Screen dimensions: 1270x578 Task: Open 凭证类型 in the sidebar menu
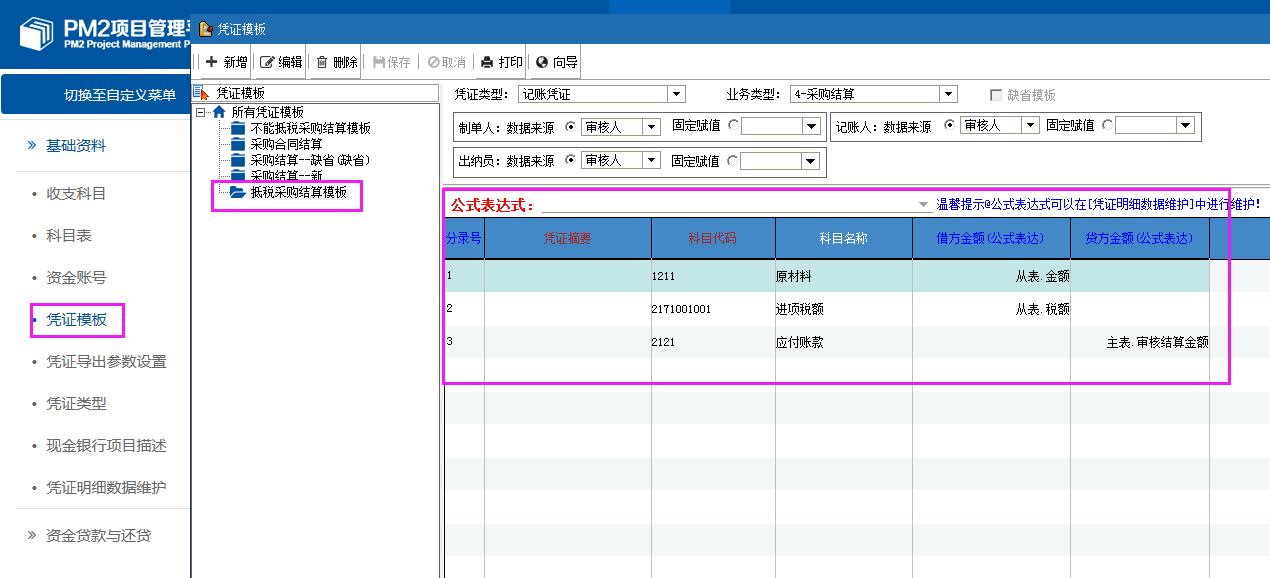pyautogui.click(x=76, y=404)
